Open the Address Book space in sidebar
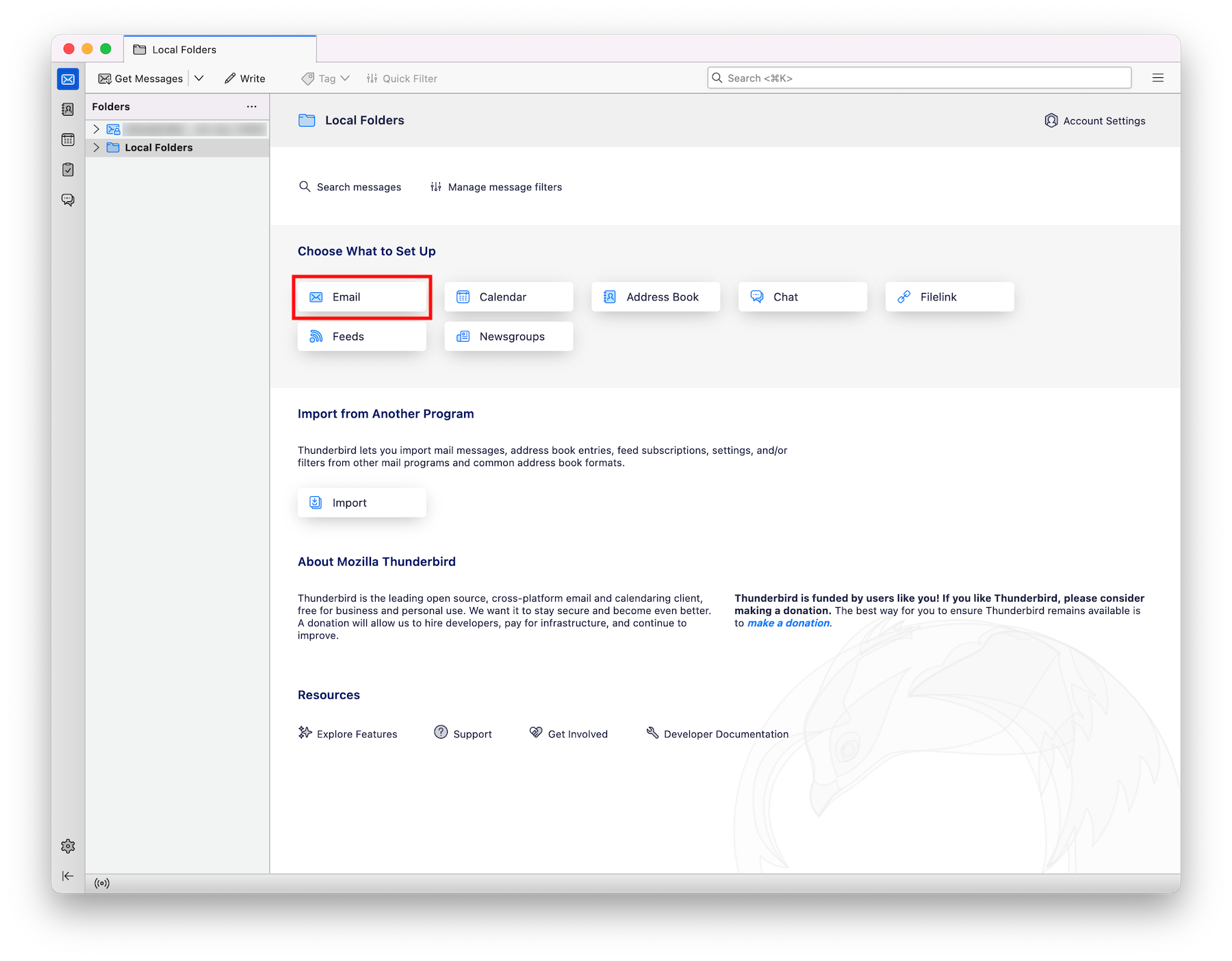The height and width of the screenshot is (961, 1232). [68, 110]
